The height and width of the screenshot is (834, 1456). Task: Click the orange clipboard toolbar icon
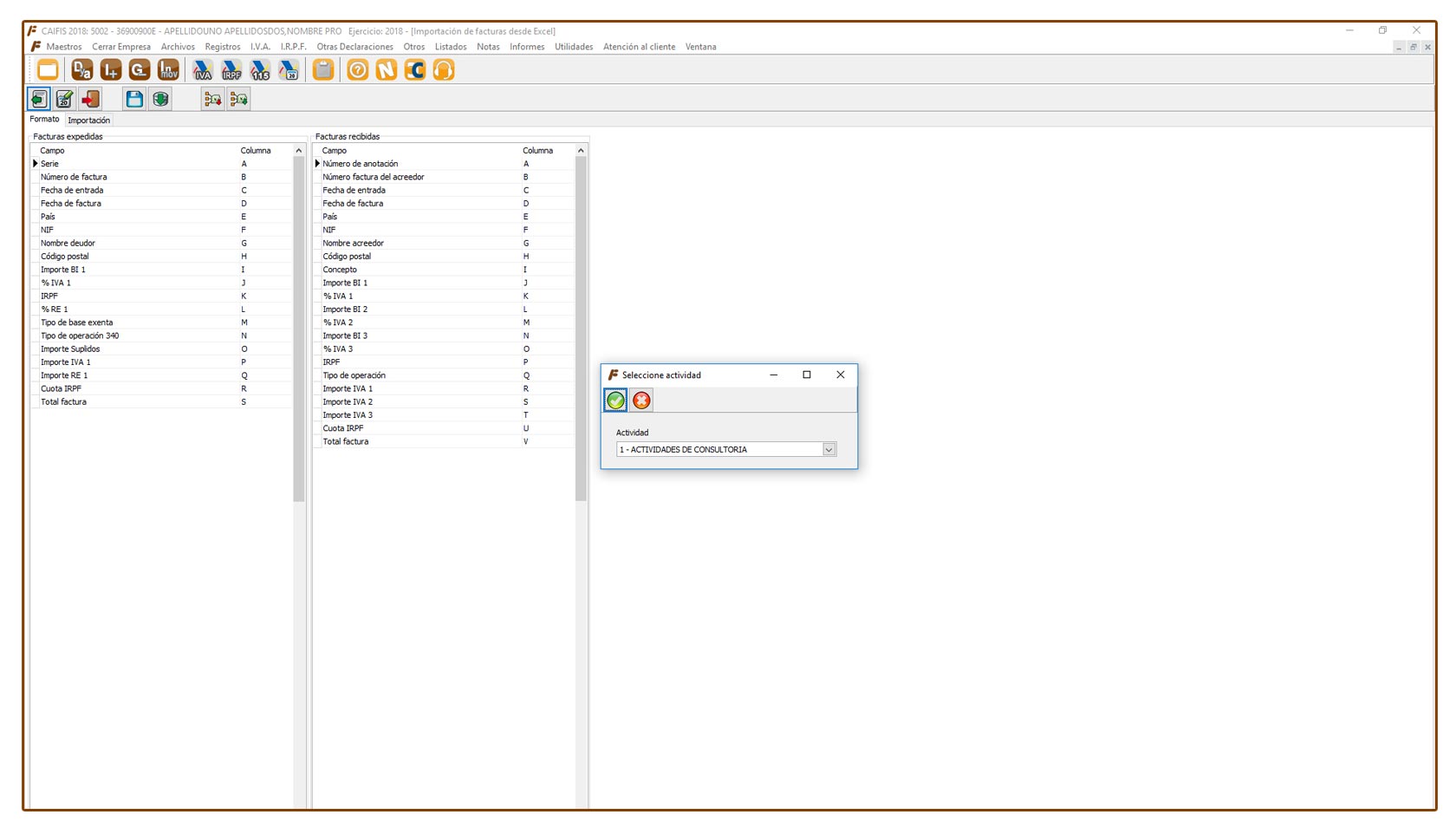[x=323, y=70]
